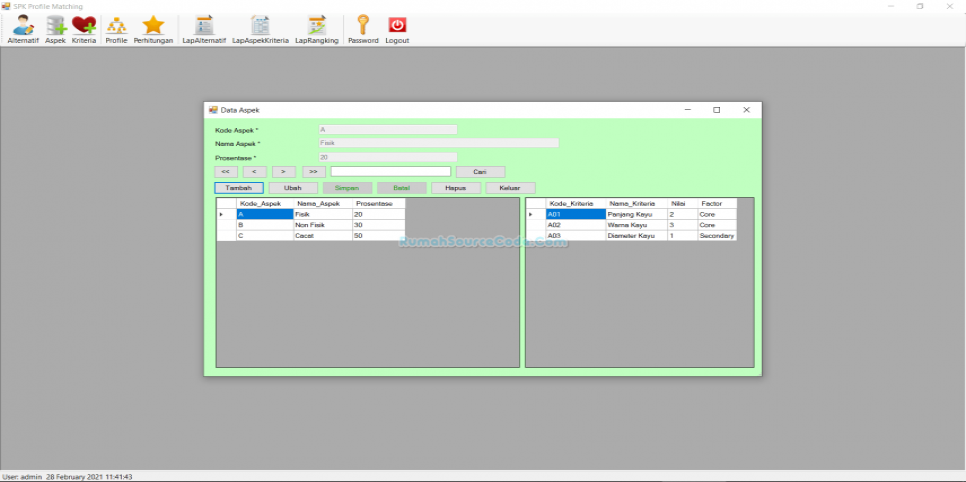Click the Prosentase column header
Image resolution: width=966 pixels, height=482 pixels.
click(379, 203)
